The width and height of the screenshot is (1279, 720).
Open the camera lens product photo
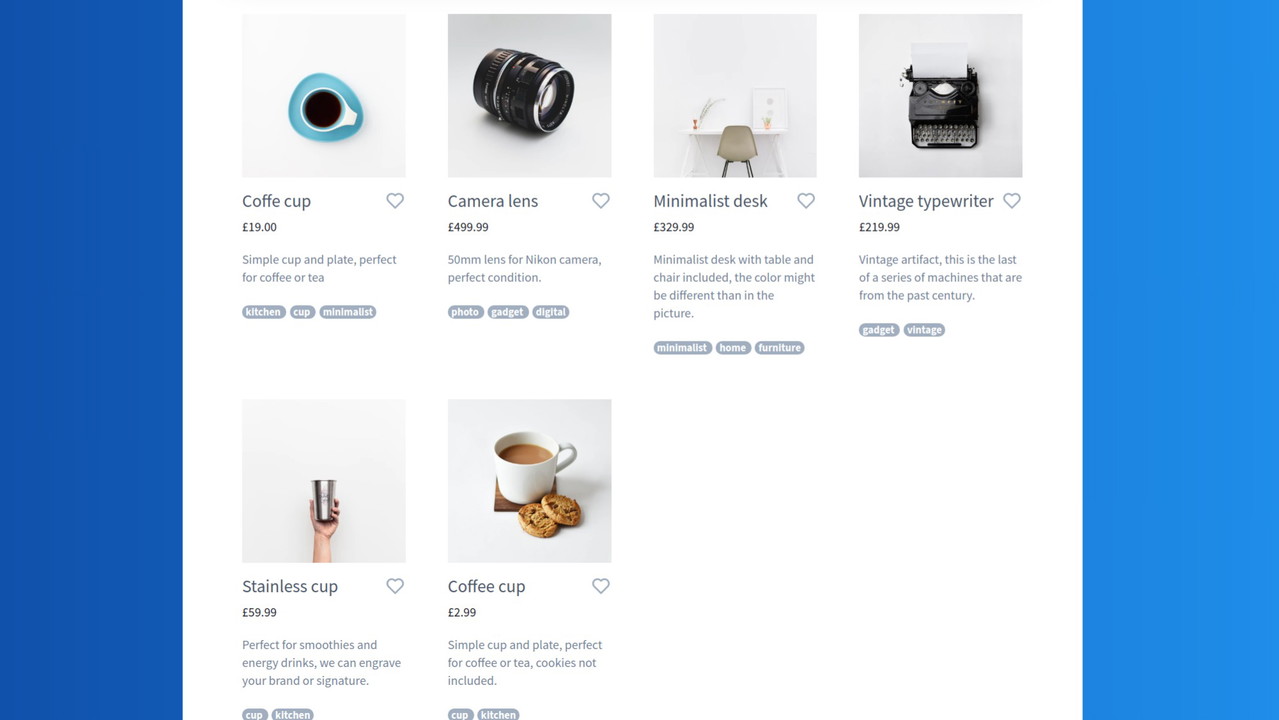pos(529,96)
